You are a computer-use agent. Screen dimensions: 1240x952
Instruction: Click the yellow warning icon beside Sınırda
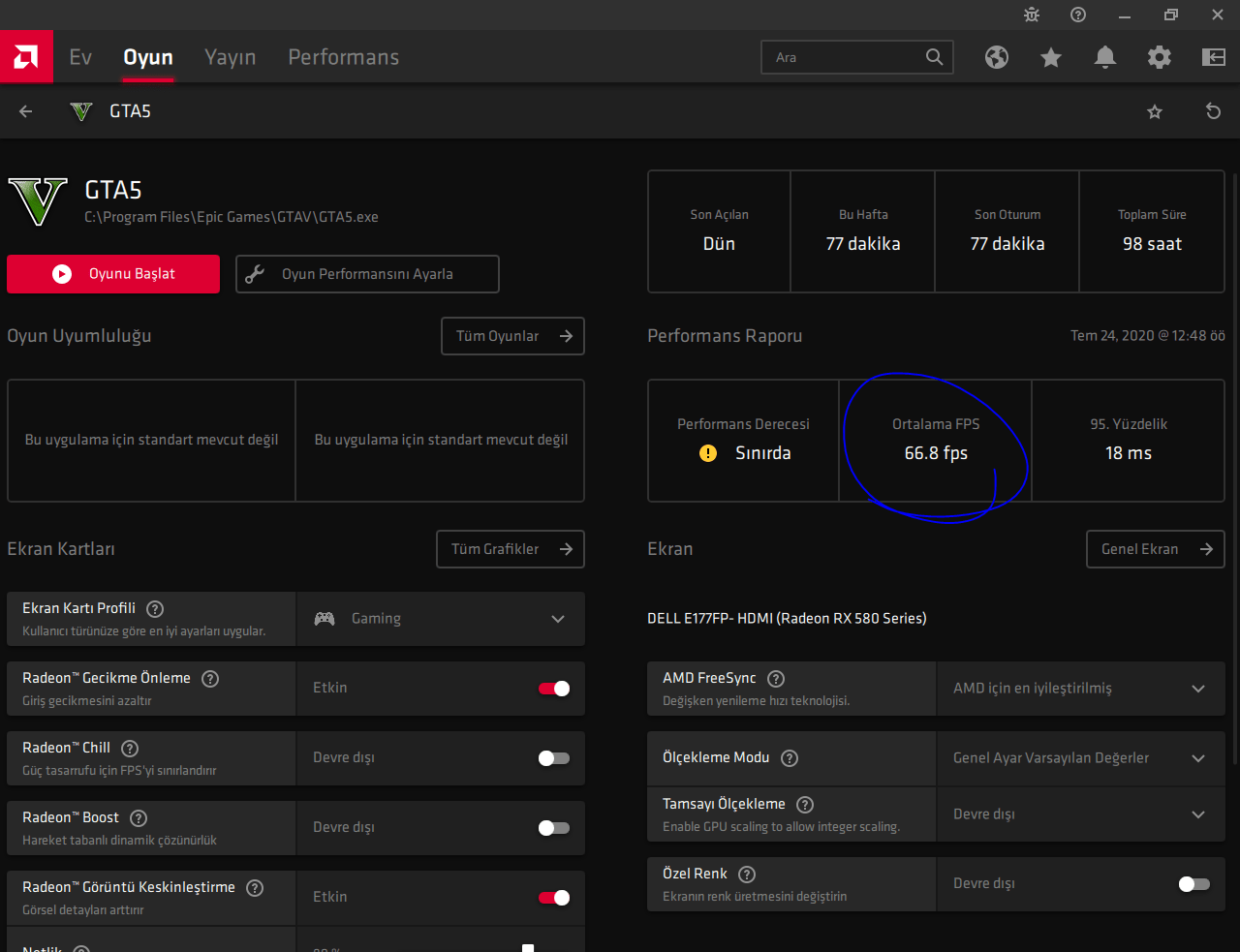708,453
